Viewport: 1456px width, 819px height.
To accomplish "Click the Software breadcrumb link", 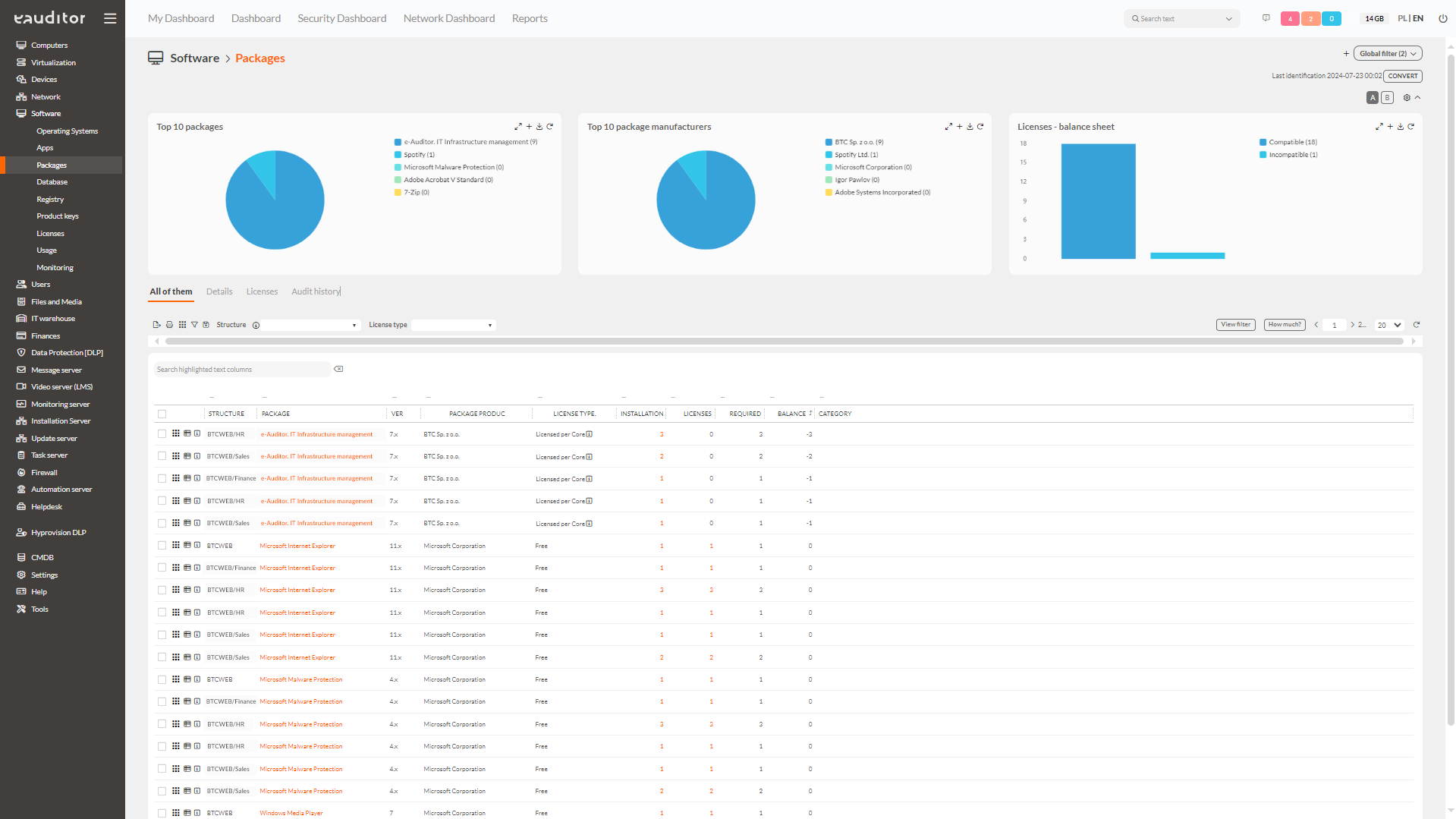I will pos(194,58).
